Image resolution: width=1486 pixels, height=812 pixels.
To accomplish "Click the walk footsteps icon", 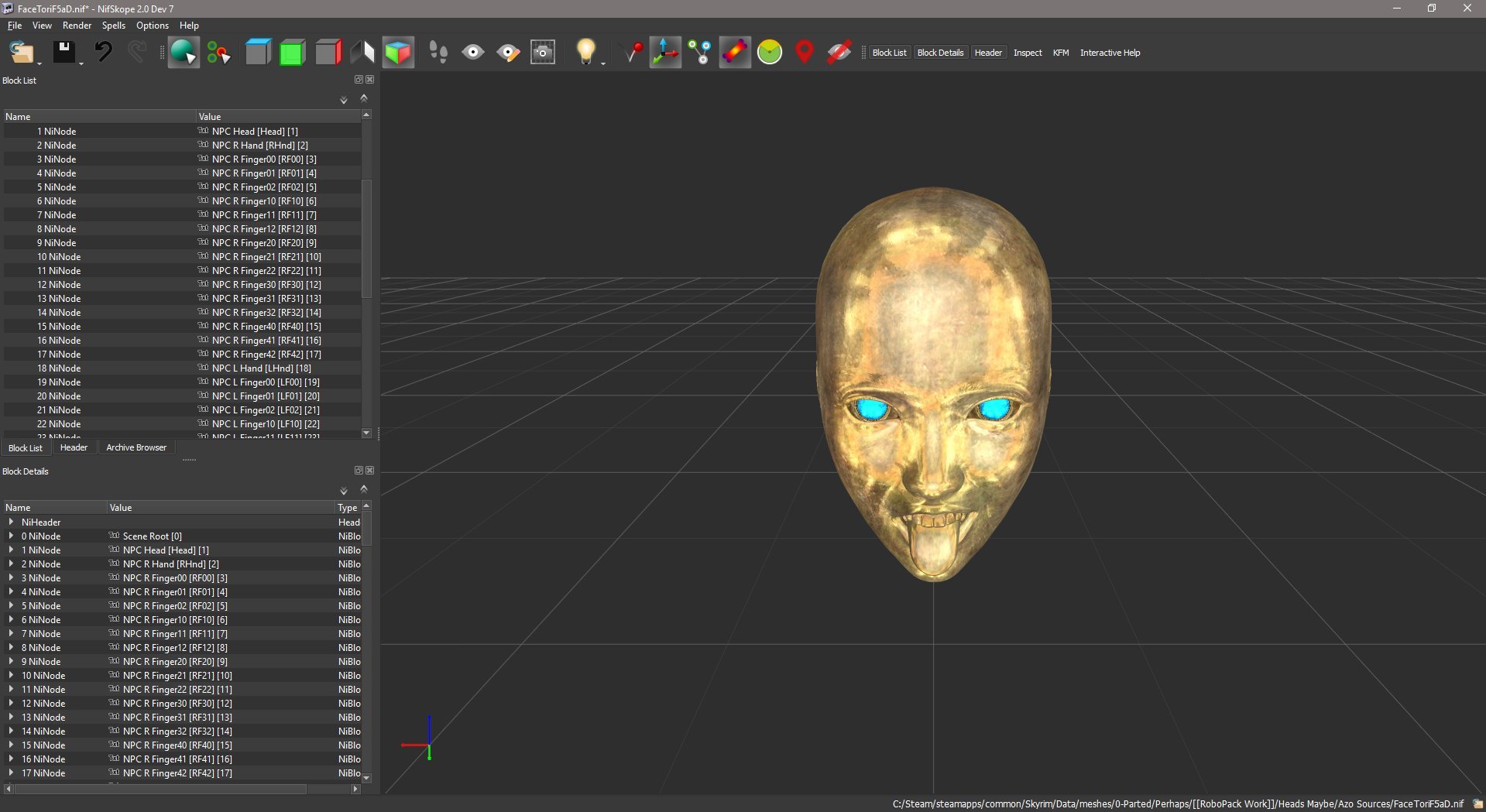I will (x=438, y=53).
